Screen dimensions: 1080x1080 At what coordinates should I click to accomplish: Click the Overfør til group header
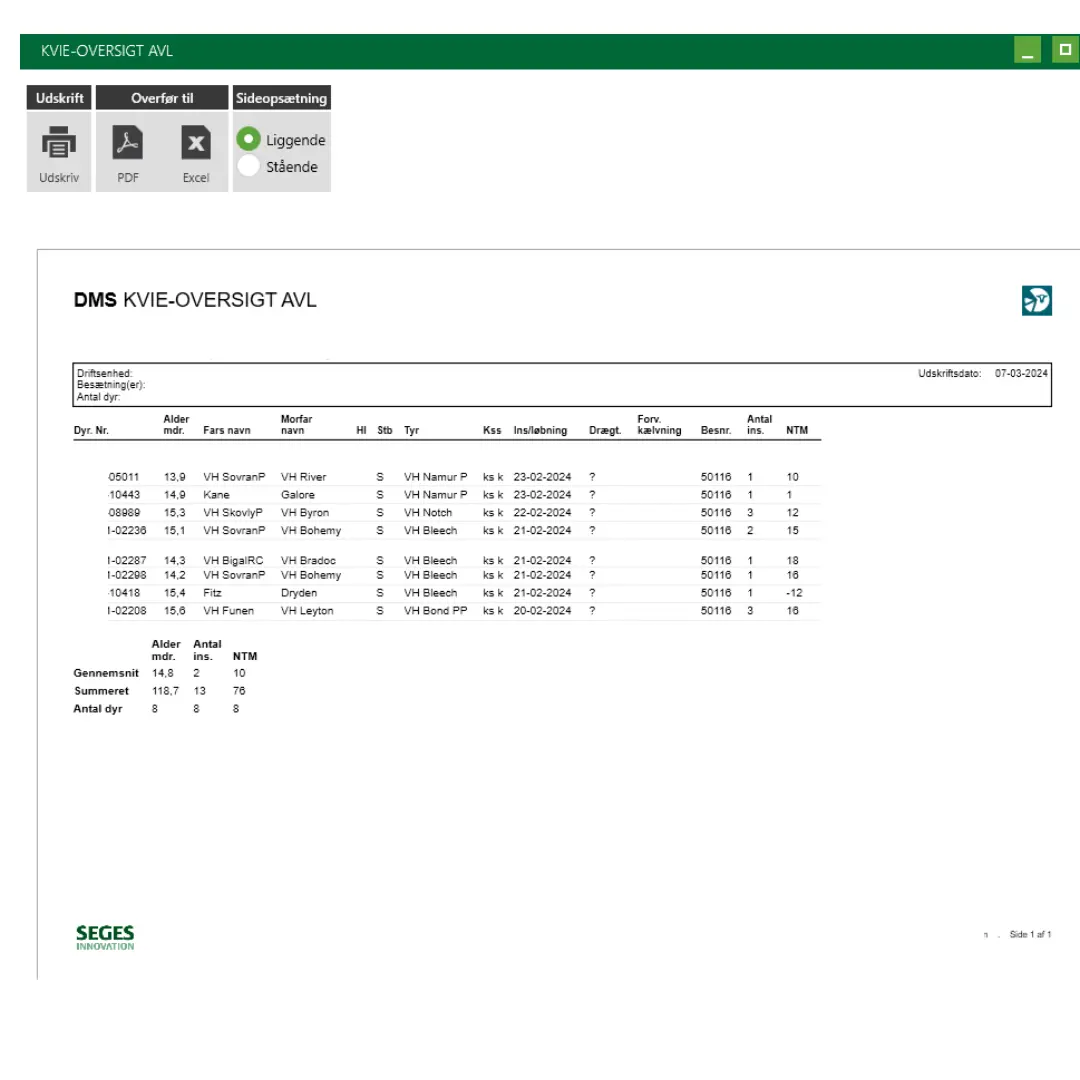pos(162,98)
